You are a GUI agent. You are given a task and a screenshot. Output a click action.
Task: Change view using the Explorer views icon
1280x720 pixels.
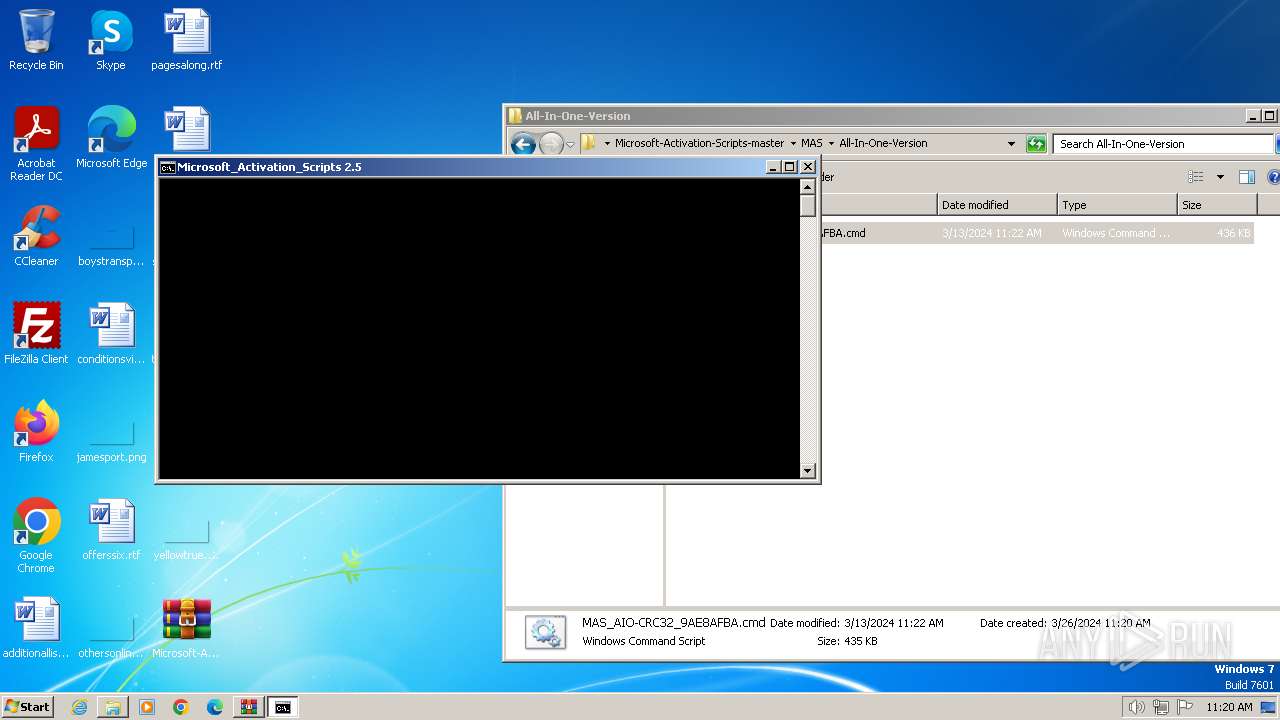1195,177
